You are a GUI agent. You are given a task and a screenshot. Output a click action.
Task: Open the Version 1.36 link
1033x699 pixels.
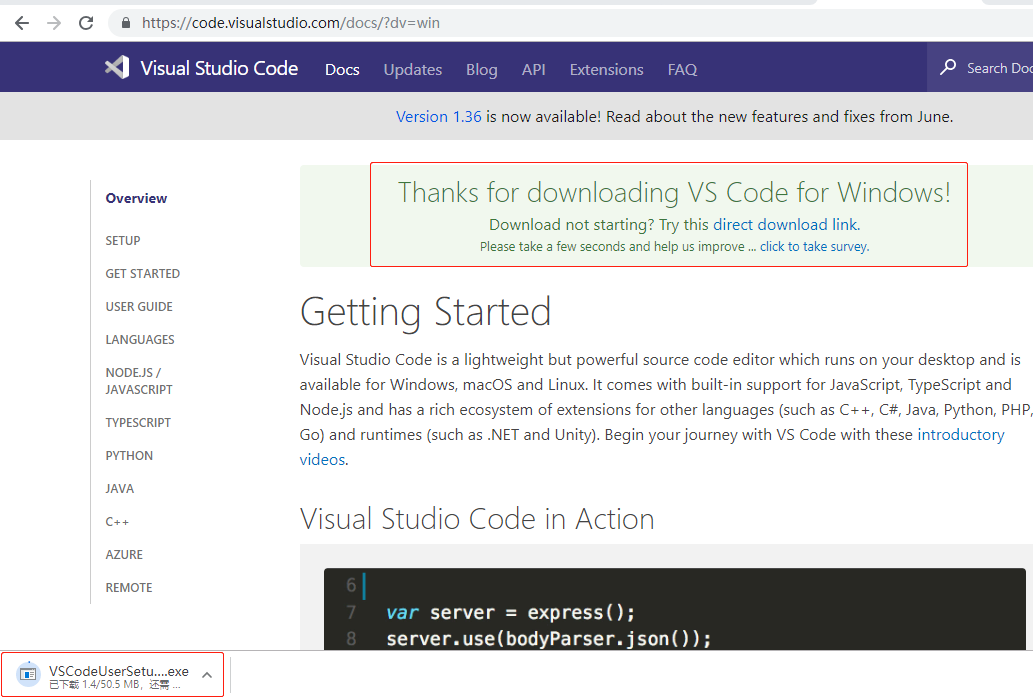pyautogui.click(x=438, y=117)
